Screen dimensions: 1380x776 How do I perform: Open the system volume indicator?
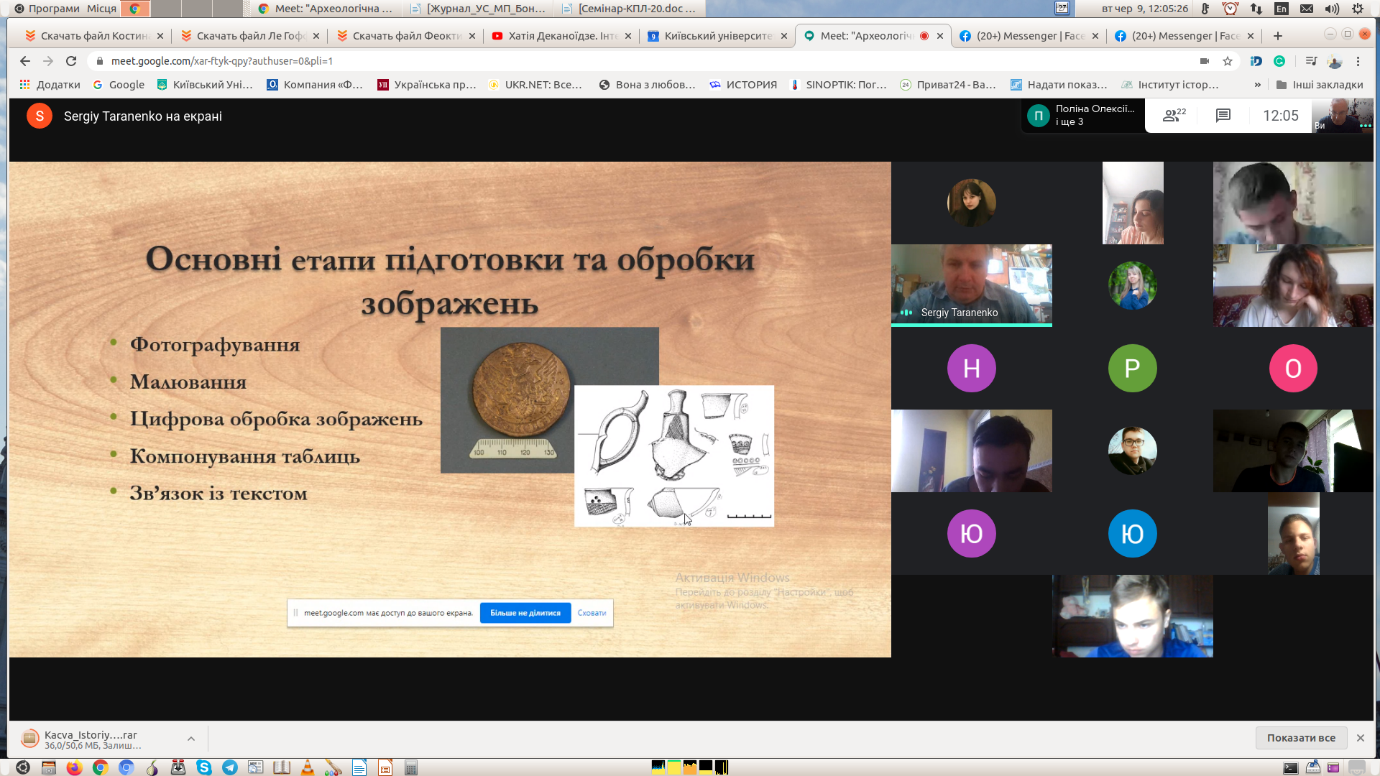(1331, 8)
